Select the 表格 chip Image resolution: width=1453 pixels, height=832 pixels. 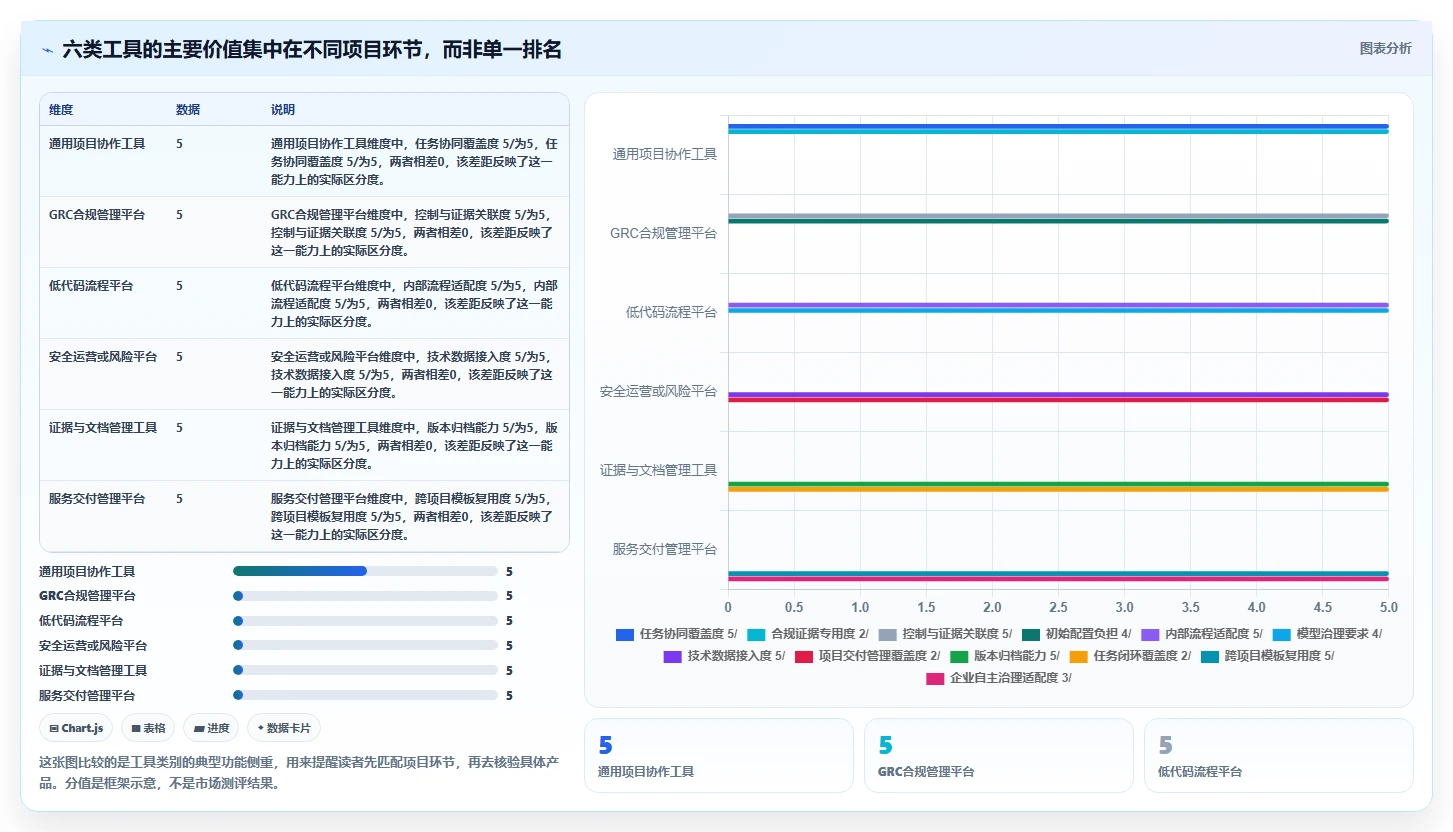[148, 728]
